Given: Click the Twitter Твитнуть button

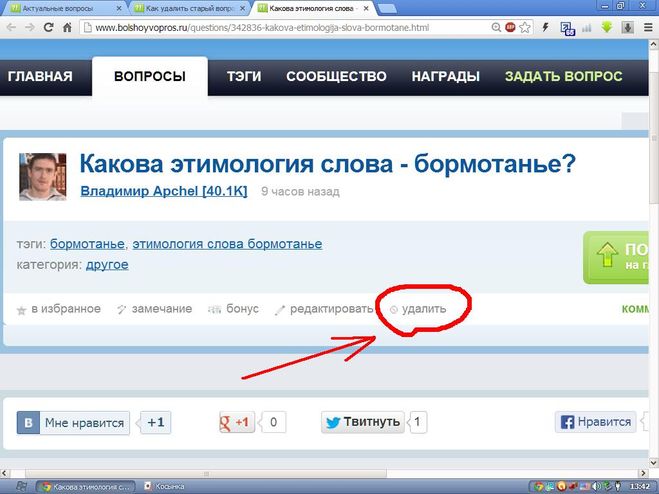Looking at the screenshot, I should point(363,422).
